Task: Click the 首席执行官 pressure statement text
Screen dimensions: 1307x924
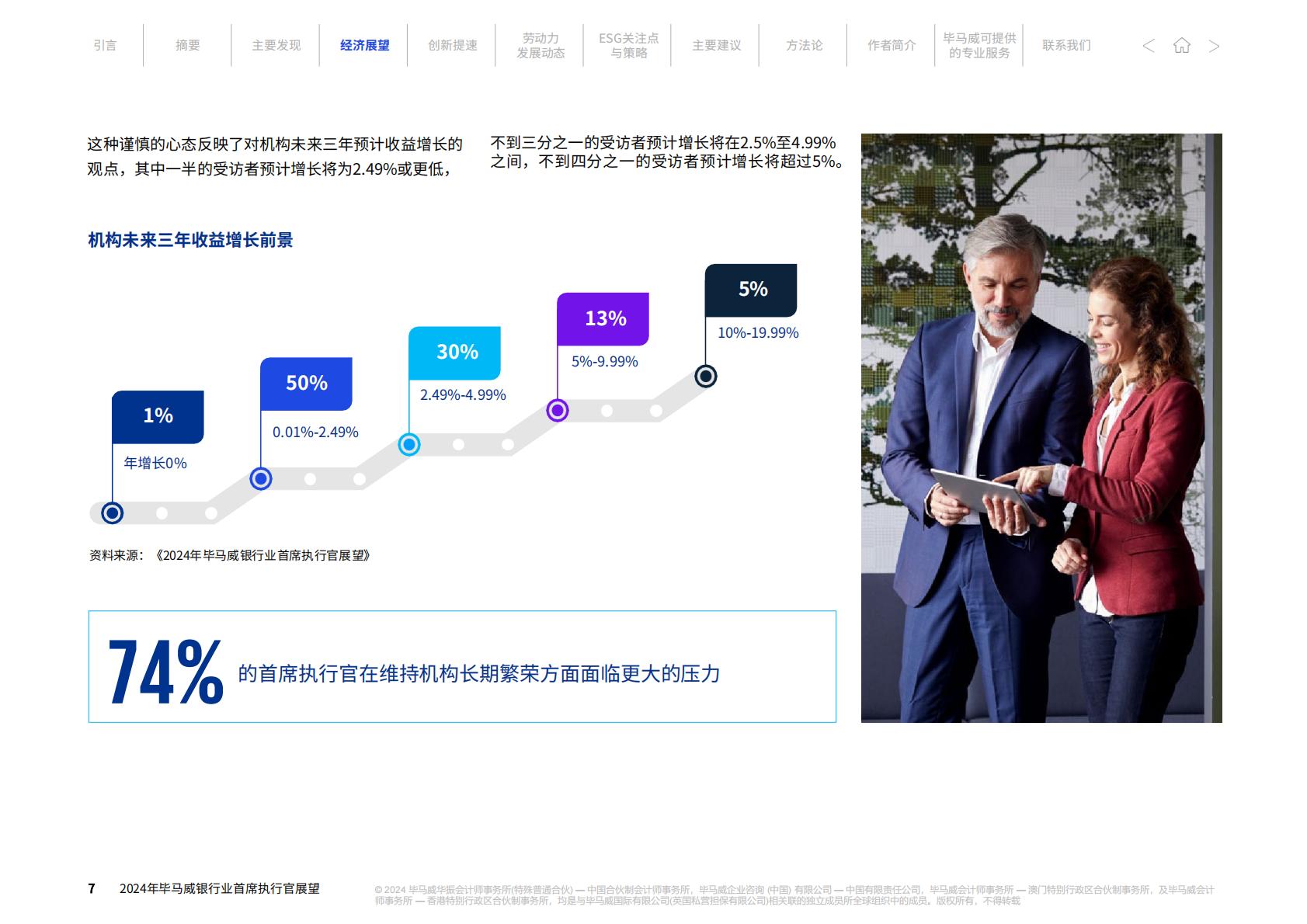Action: pyautogui.click(x=479, y=673)
